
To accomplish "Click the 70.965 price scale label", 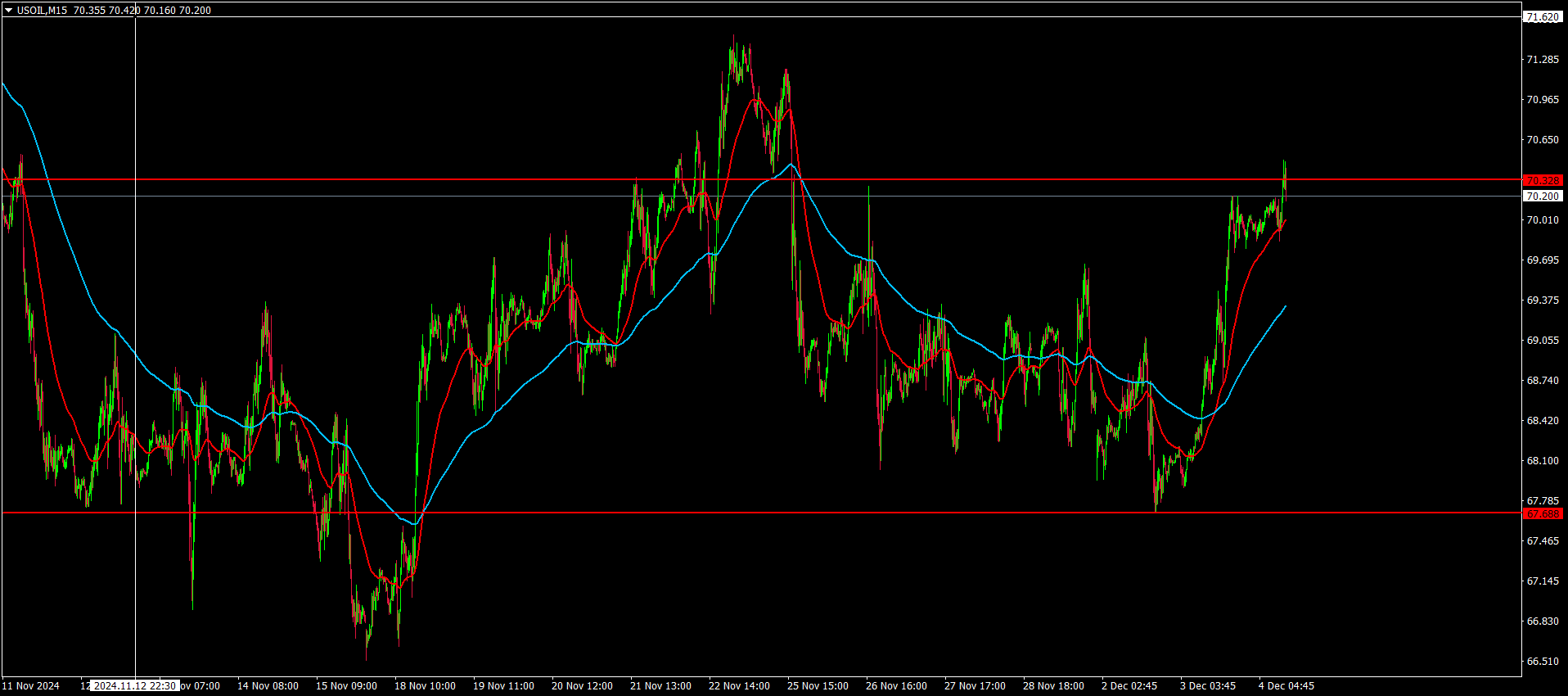I will click(1543, 100).
